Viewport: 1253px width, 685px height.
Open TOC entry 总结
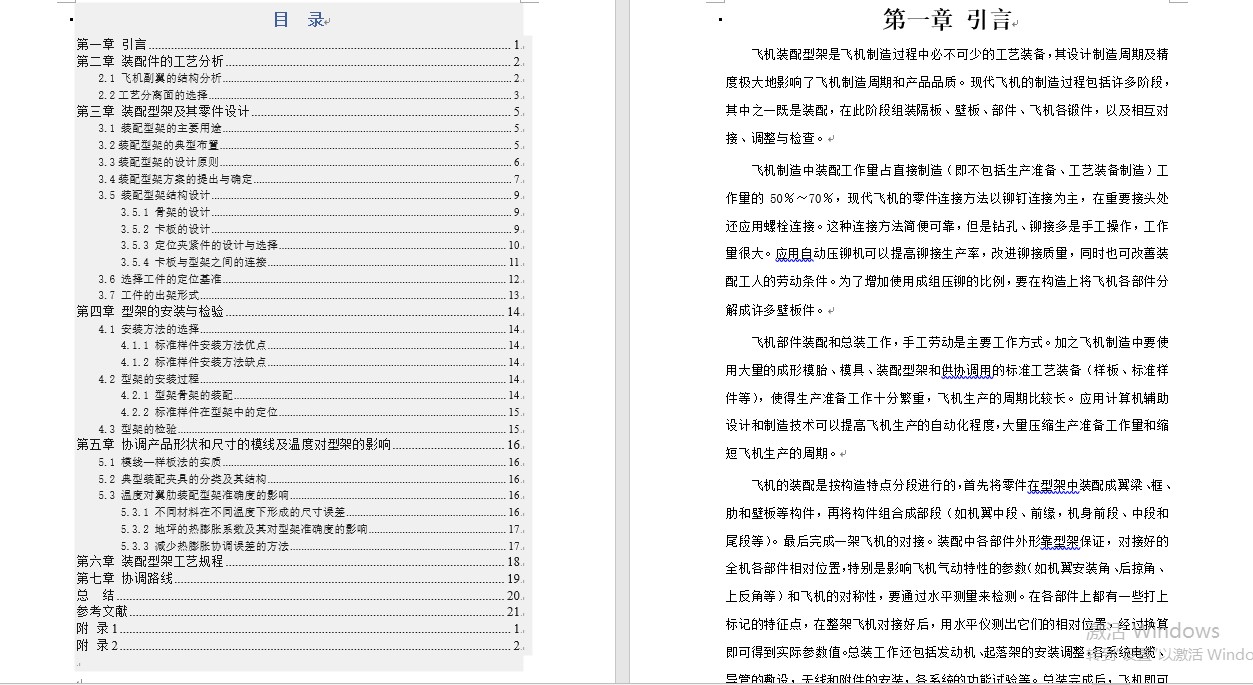tap(299, 595)
